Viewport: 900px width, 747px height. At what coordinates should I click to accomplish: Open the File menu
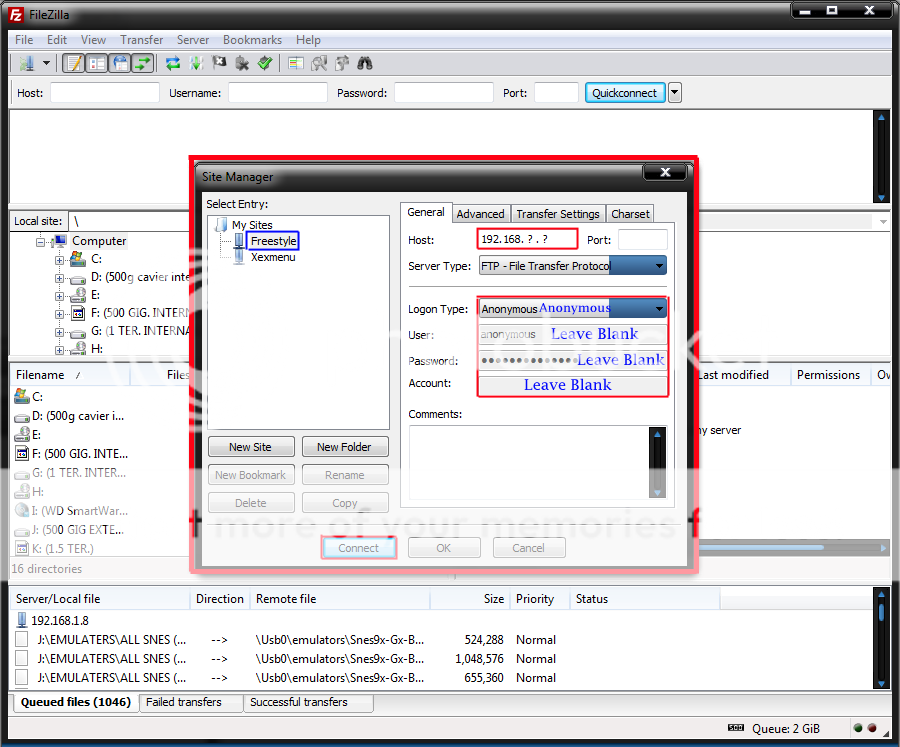tap(24, 40)
